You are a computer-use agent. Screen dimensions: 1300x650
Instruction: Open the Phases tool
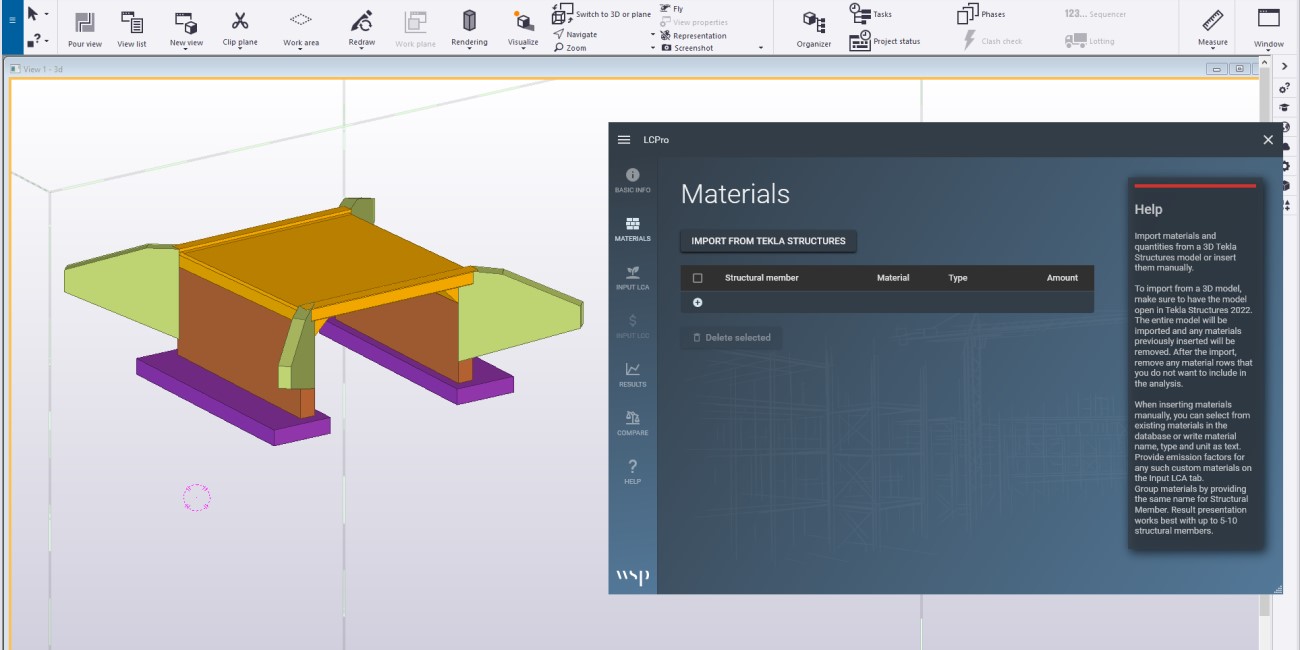[981, 14]
